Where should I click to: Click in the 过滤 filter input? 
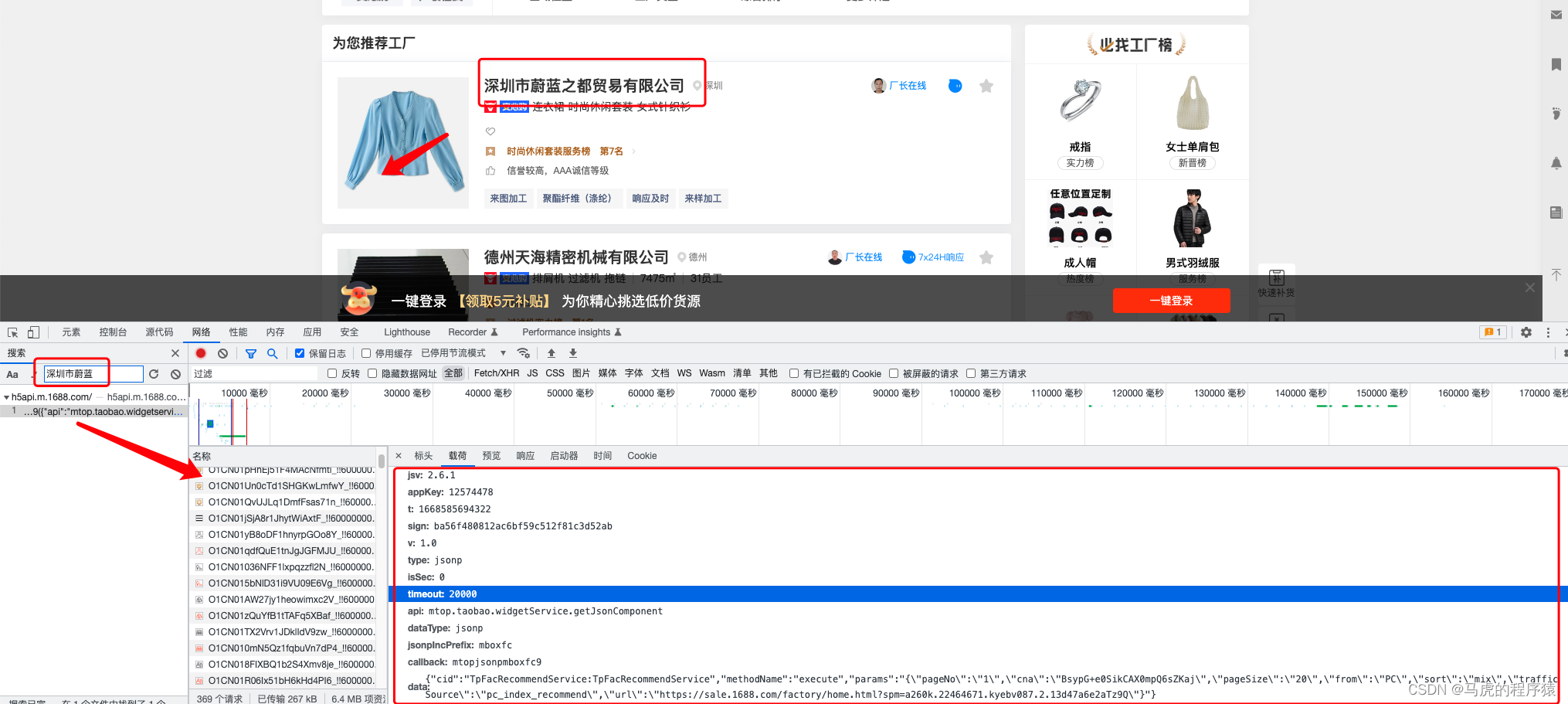coord(255,373)
